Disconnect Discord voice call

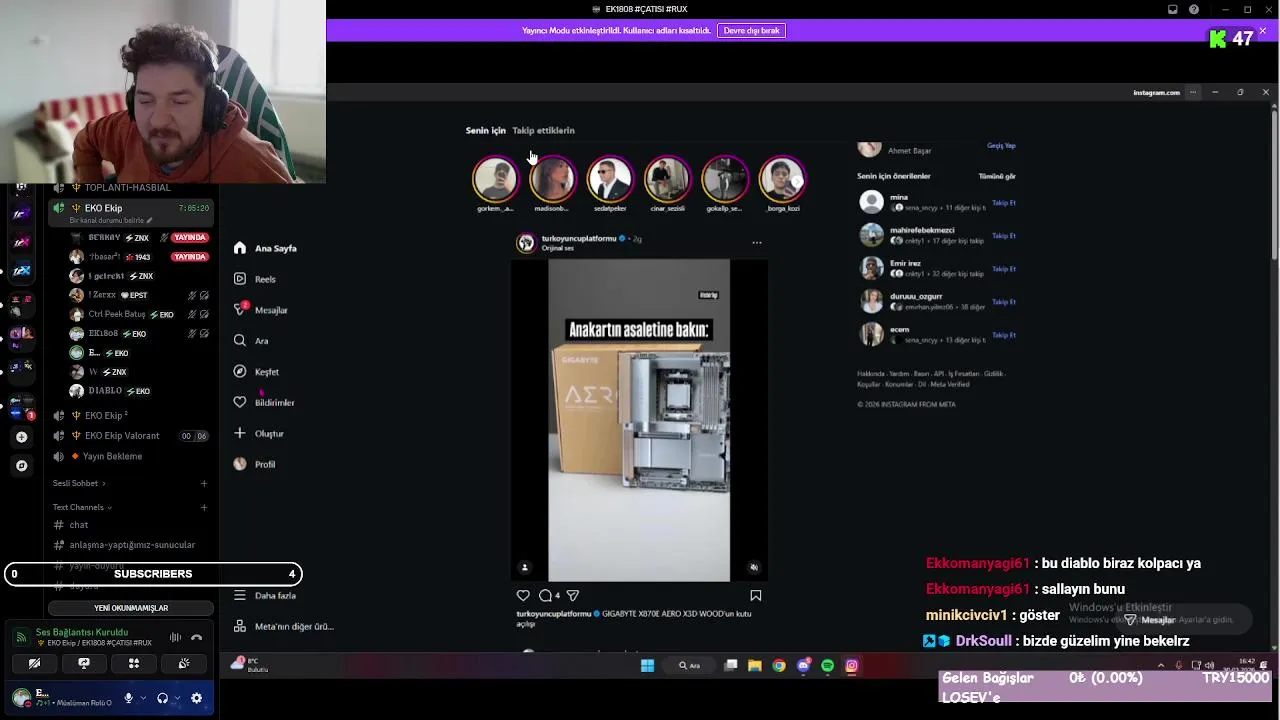[196, 637]
